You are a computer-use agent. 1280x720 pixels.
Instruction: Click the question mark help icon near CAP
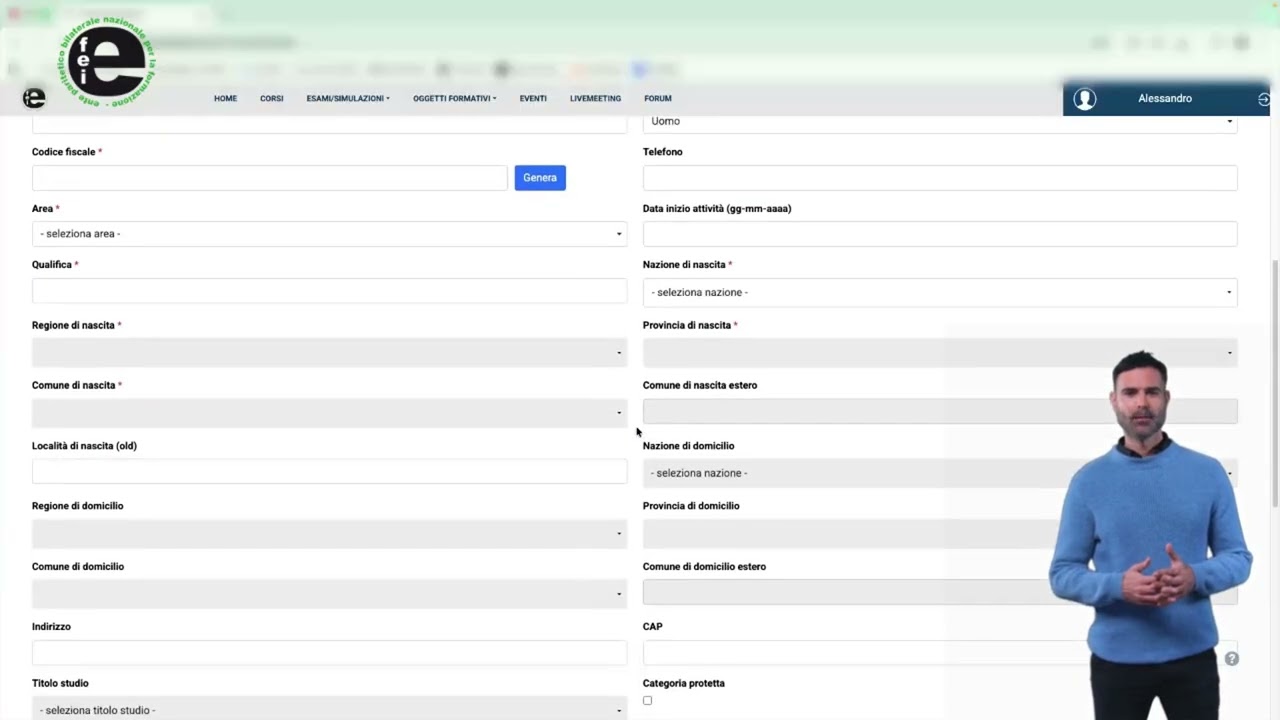[1231, 658]
